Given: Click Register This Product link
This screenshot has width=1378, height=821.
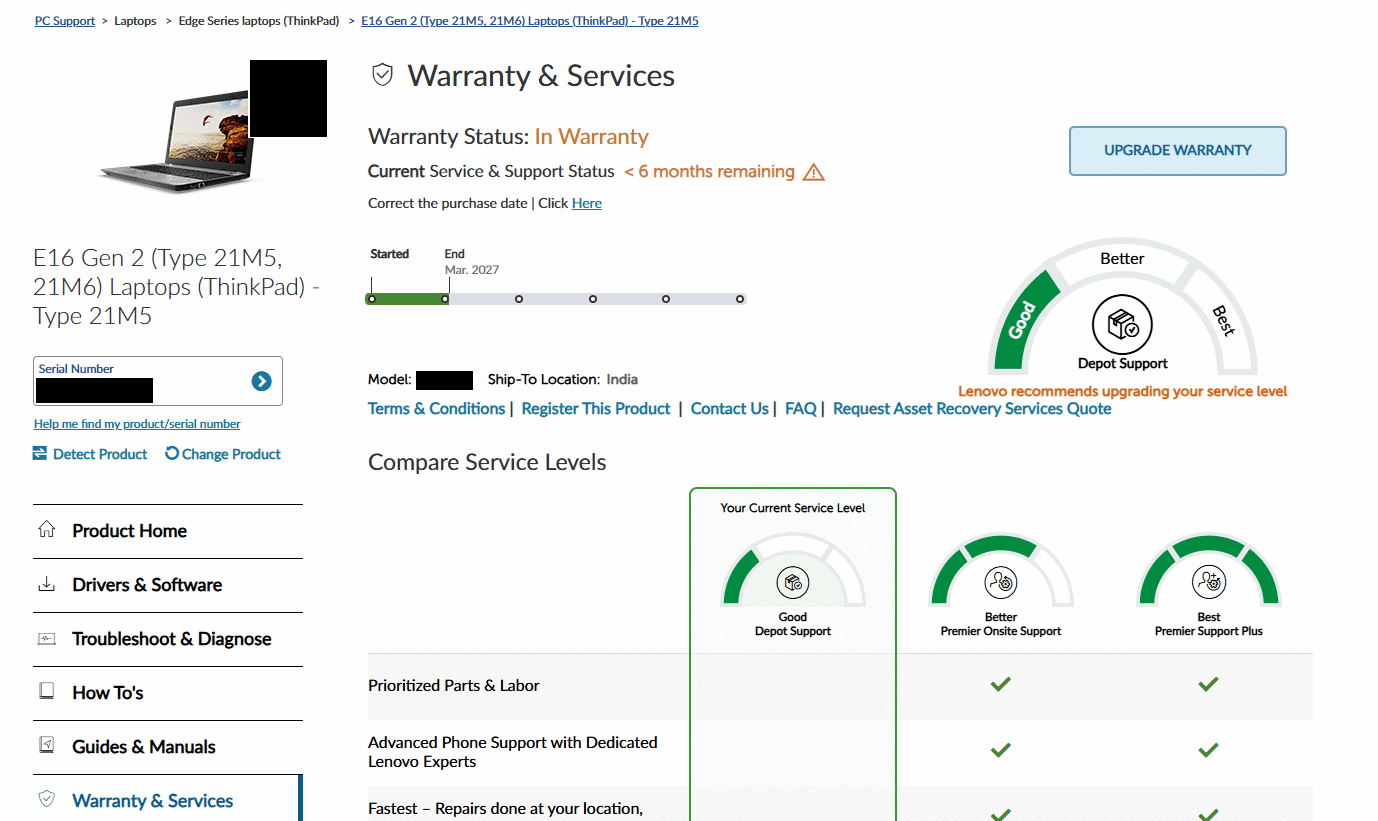Looking at the screenshot, I should point(596,408).
